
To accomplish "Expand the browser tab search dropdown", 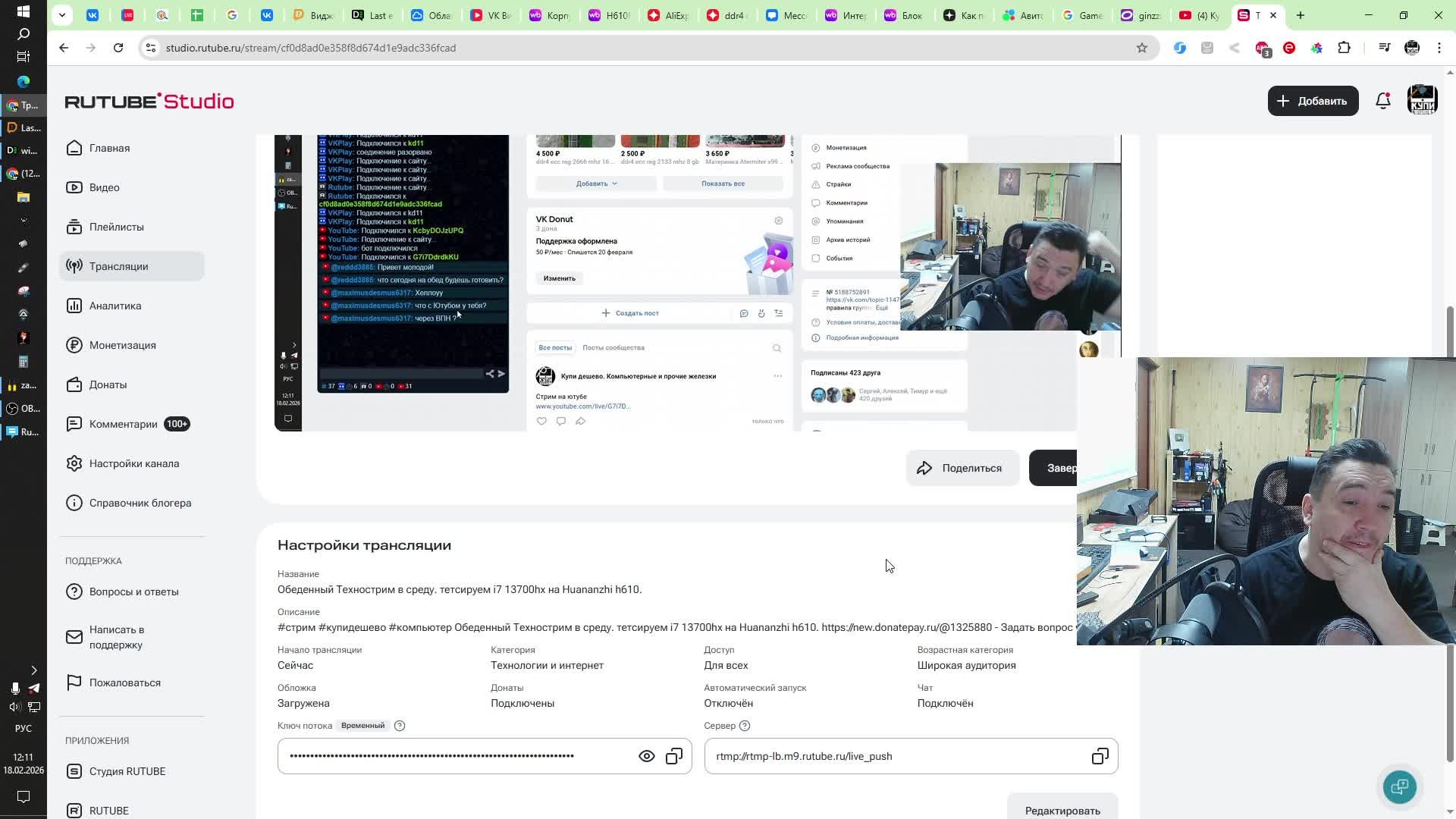I will click(62, 15).
